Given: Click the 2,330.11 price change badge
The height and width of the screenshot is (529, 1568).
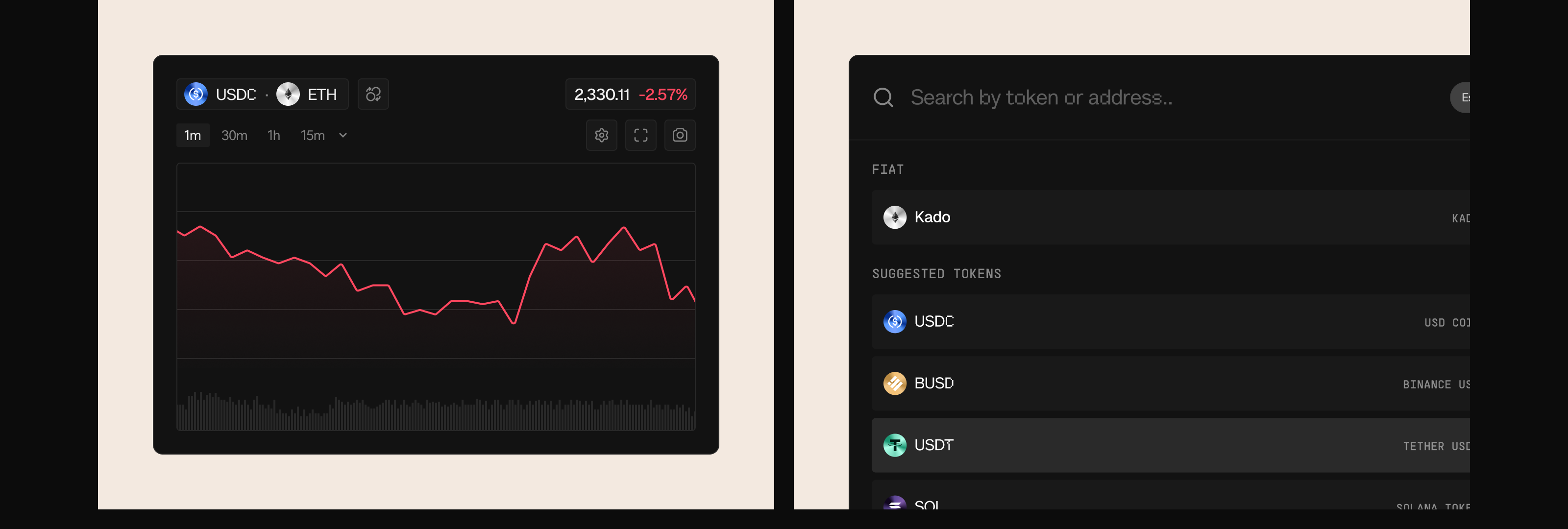Looking at the screenshot, I should pos(630,95).
